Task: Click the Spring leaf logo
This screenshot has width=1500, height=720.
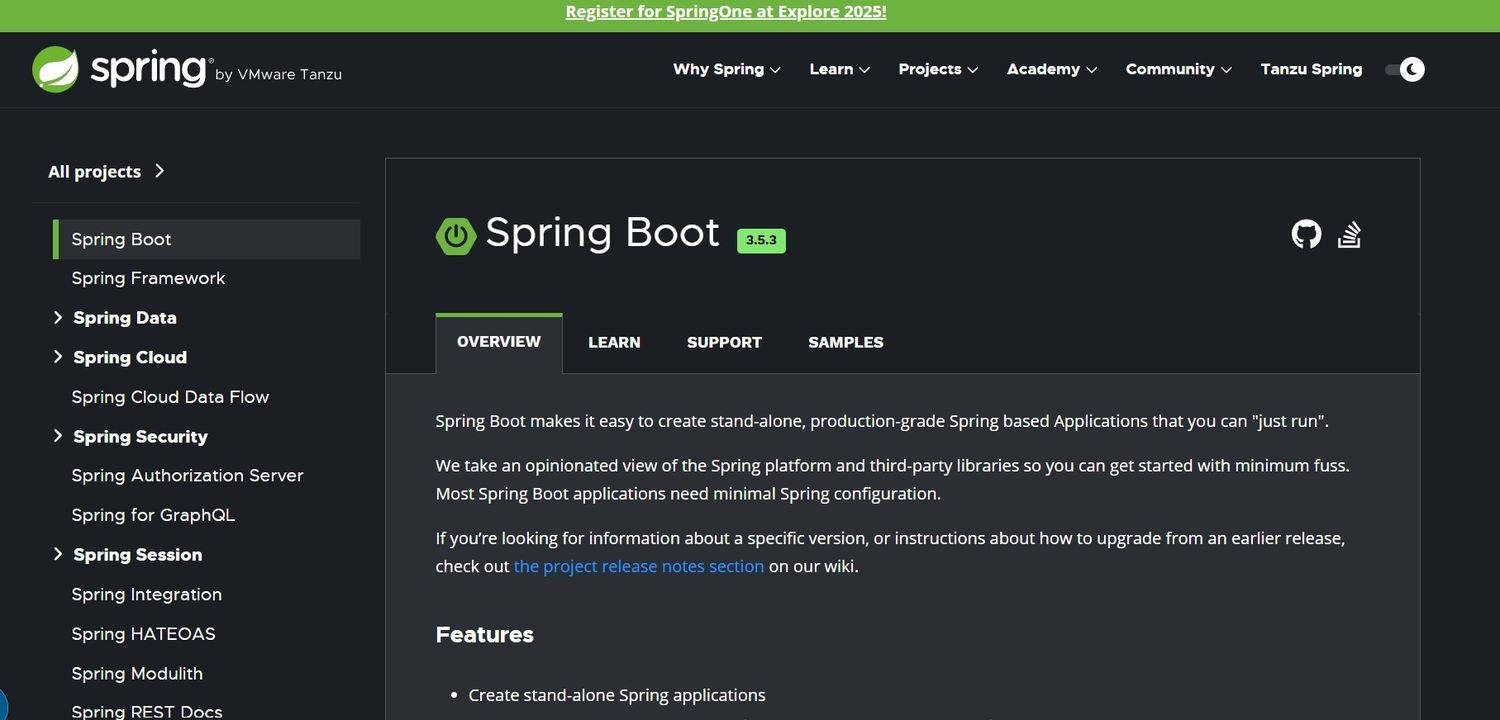Action: click(x=55, y=69)
